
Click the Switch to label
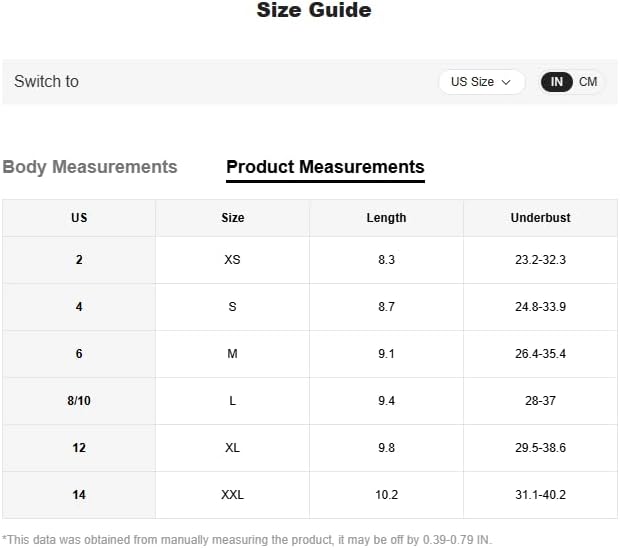point(47,81)
